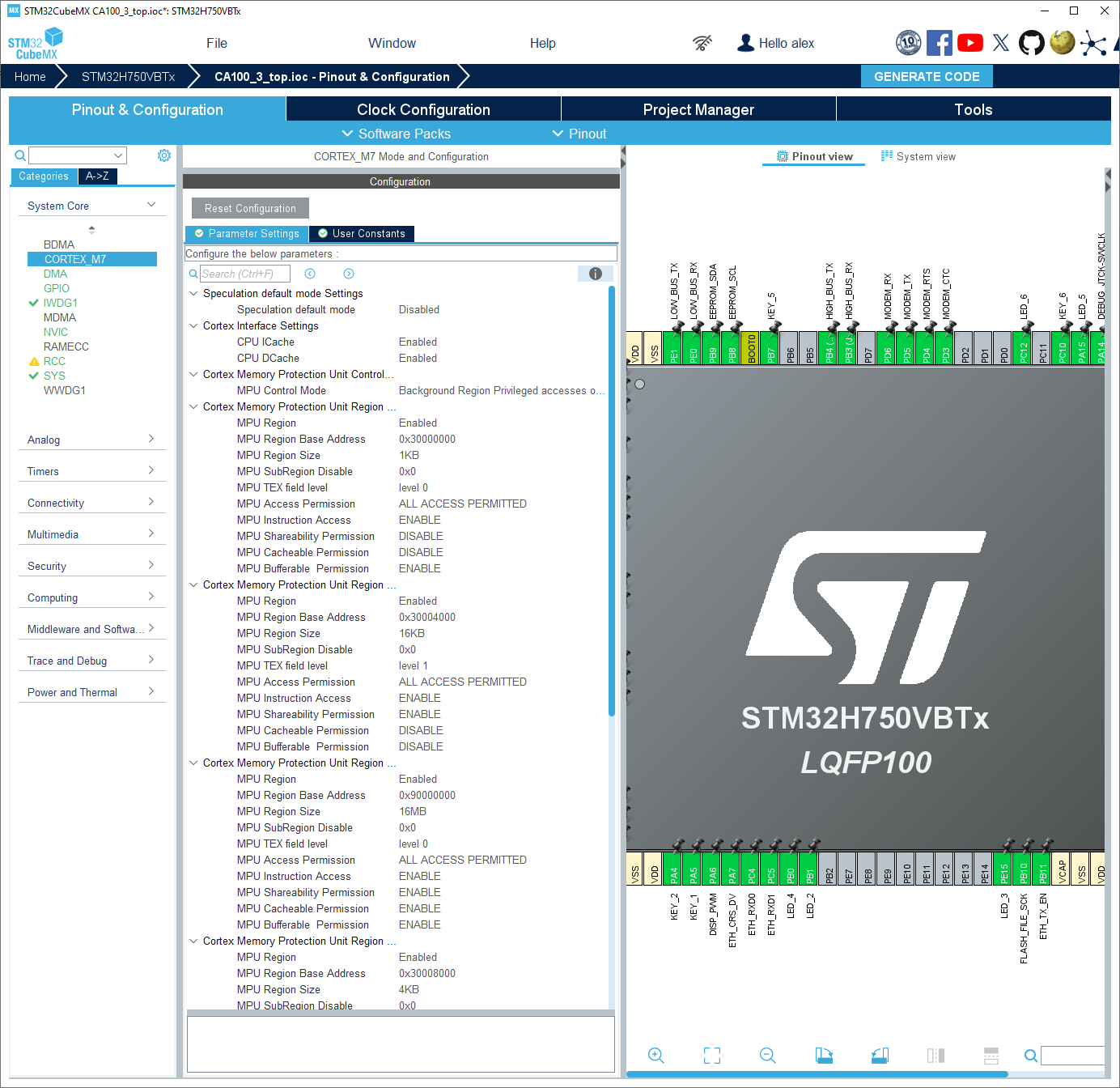The height and width of the screenshot is (1088, 1120).
Task: Select the CORTEX_M7 peripheral in System Core
Action: coord(91,259)
